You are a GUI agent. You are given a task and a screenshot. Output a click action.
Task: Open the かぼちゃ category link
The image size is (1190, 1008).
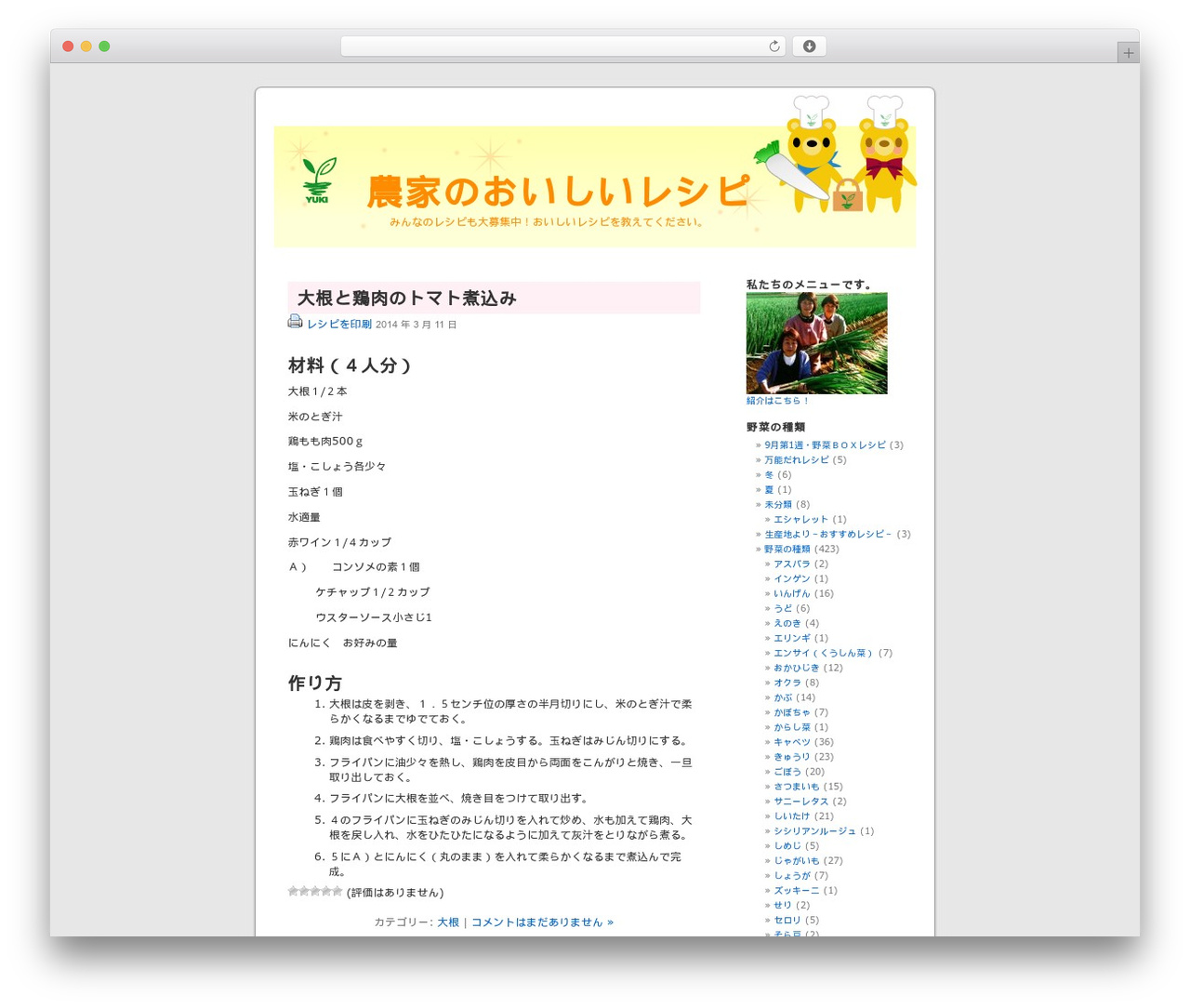pyautogui.click(x=792, y=713)
